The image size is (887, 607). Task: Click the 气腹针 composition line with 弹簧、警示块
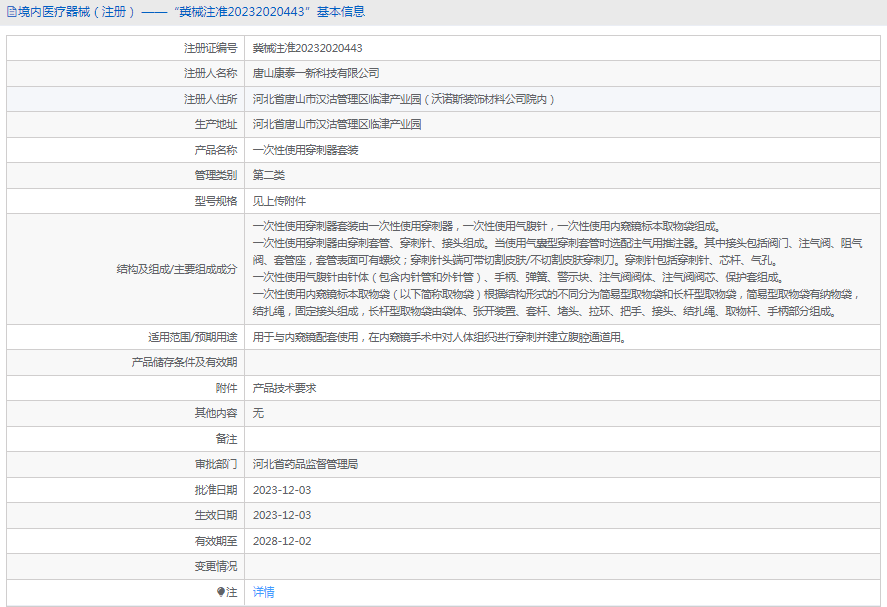coord(518,277)
